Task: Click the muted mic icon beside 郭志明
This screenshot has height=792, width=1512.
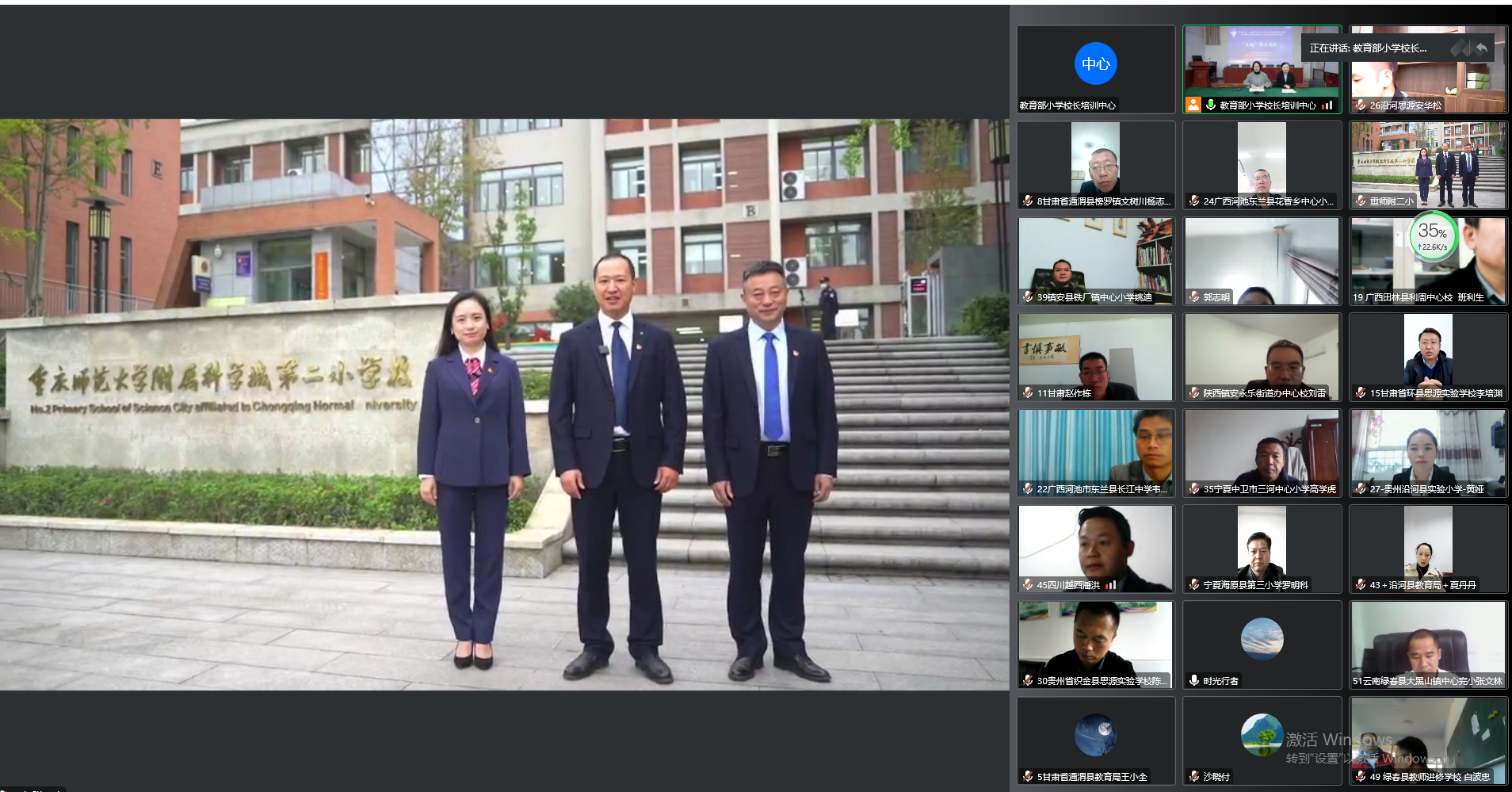Action: click(x=1194, y=297)
